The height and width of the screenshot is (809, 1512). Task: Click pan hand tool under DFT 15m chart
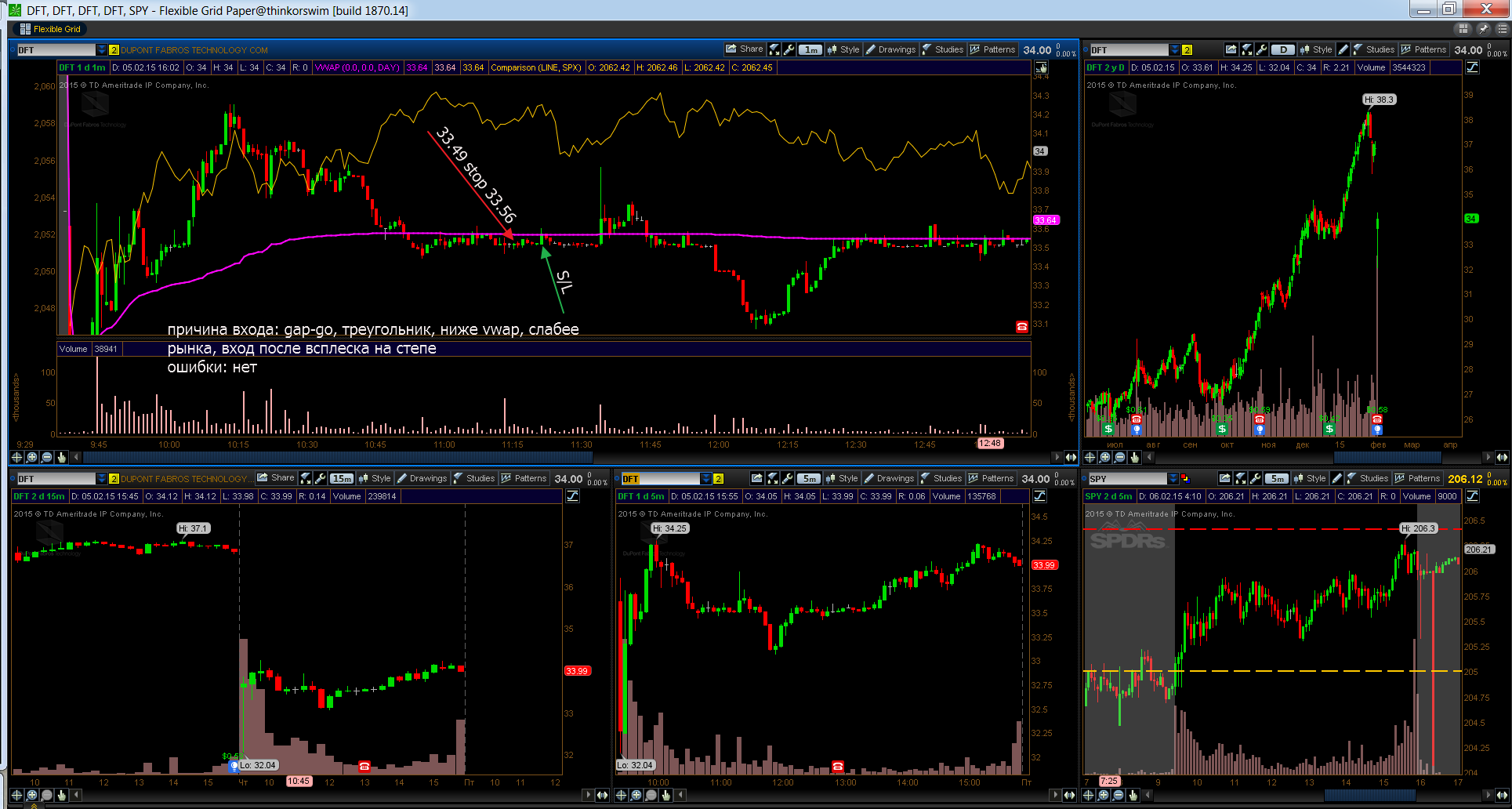point(61,795)
